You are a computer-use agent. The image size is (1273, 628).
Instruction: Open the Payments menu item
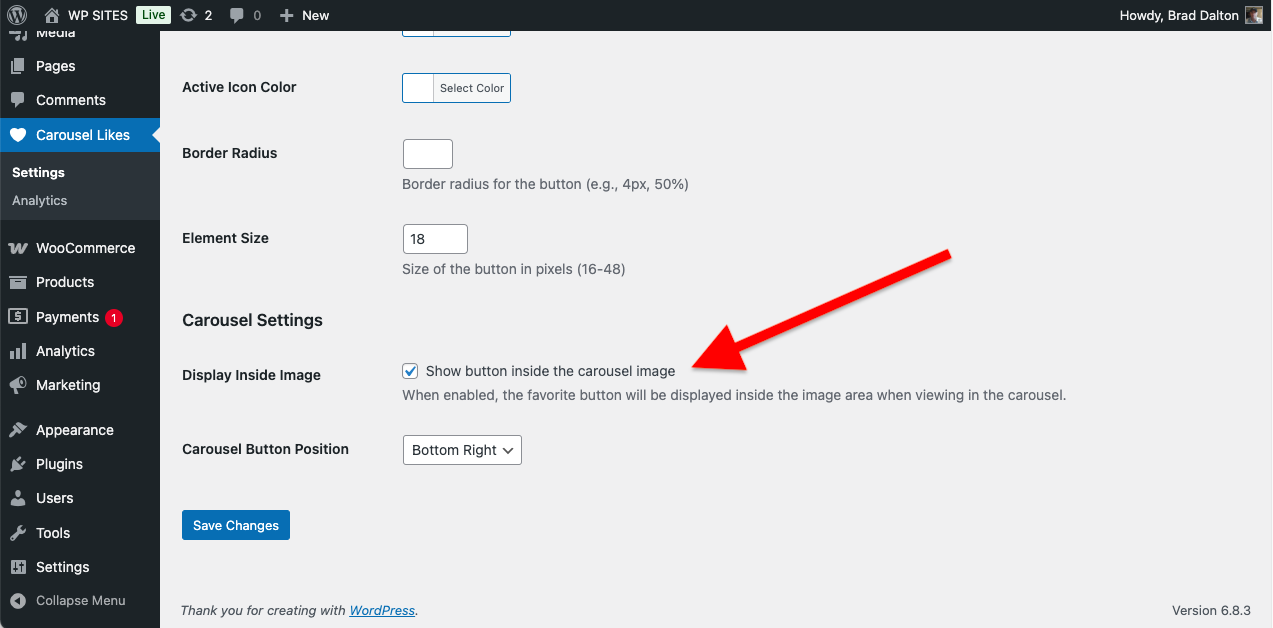(x=67, y=317)
